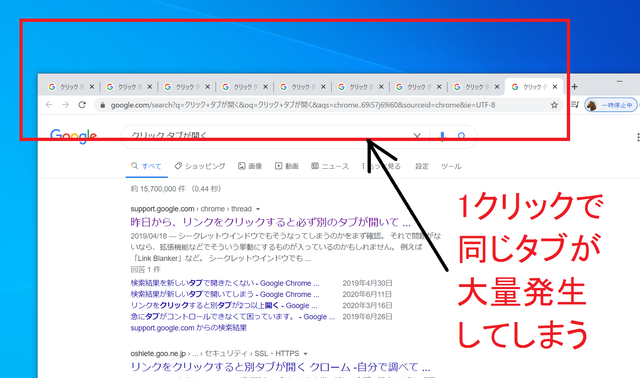Open a new tab with the plus button

[x=575, y=87]
